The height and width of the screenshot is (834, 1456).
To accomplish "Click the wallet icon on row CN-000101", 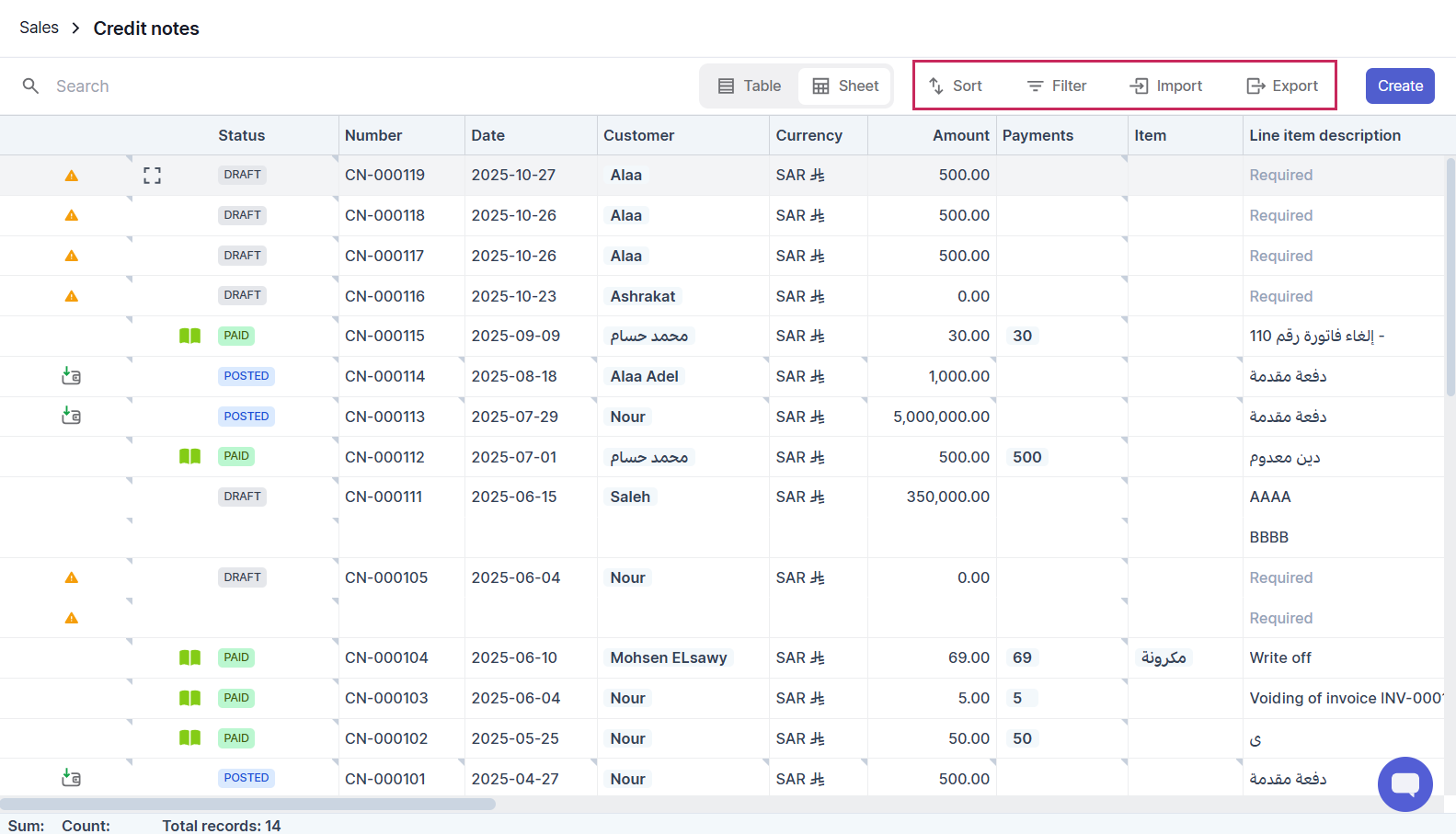I will (x=72, y=779).
